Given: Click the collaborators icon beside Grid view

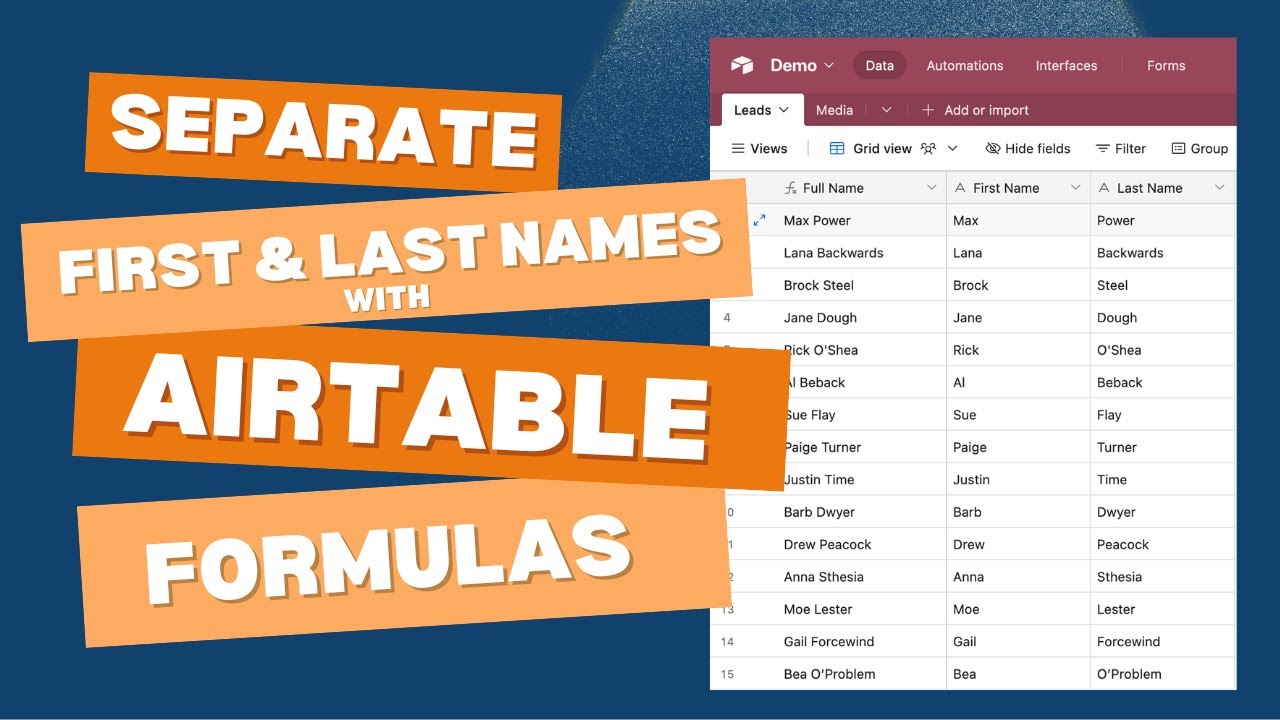Looking at the screenshot, I should tap(929, 148).
